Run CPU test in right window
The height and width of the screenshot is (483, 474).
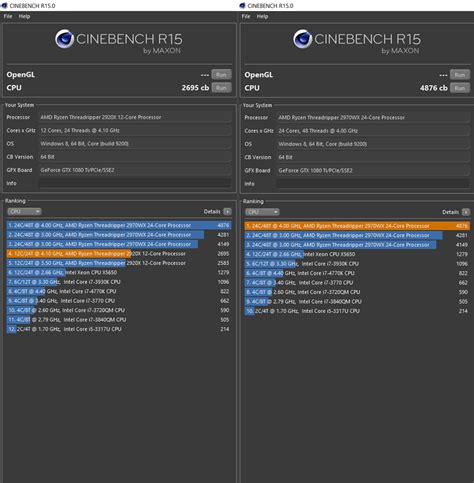coord(460,88)
